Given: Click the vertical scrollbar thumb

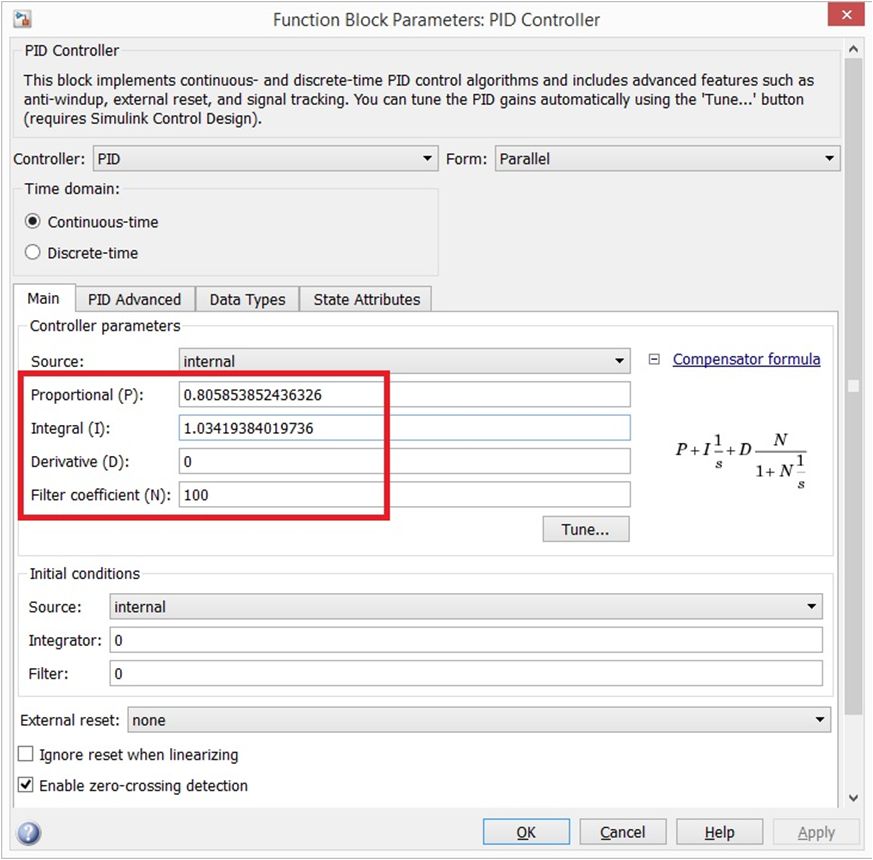Looking at the screenshot, I should pos(853,386).
